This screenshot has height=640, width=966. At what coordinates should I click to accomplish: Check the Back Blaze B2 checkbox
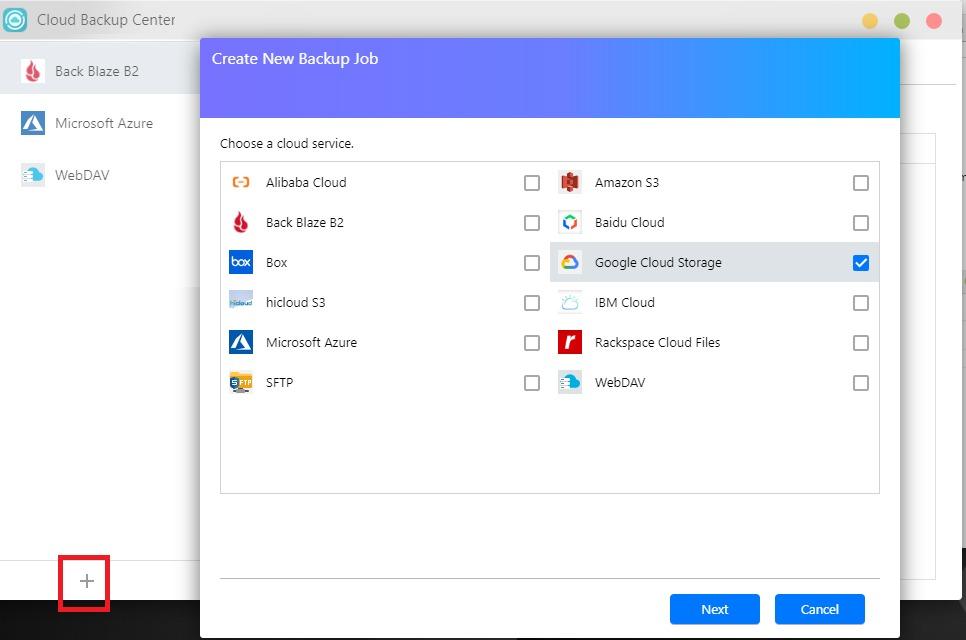[531, 223]
